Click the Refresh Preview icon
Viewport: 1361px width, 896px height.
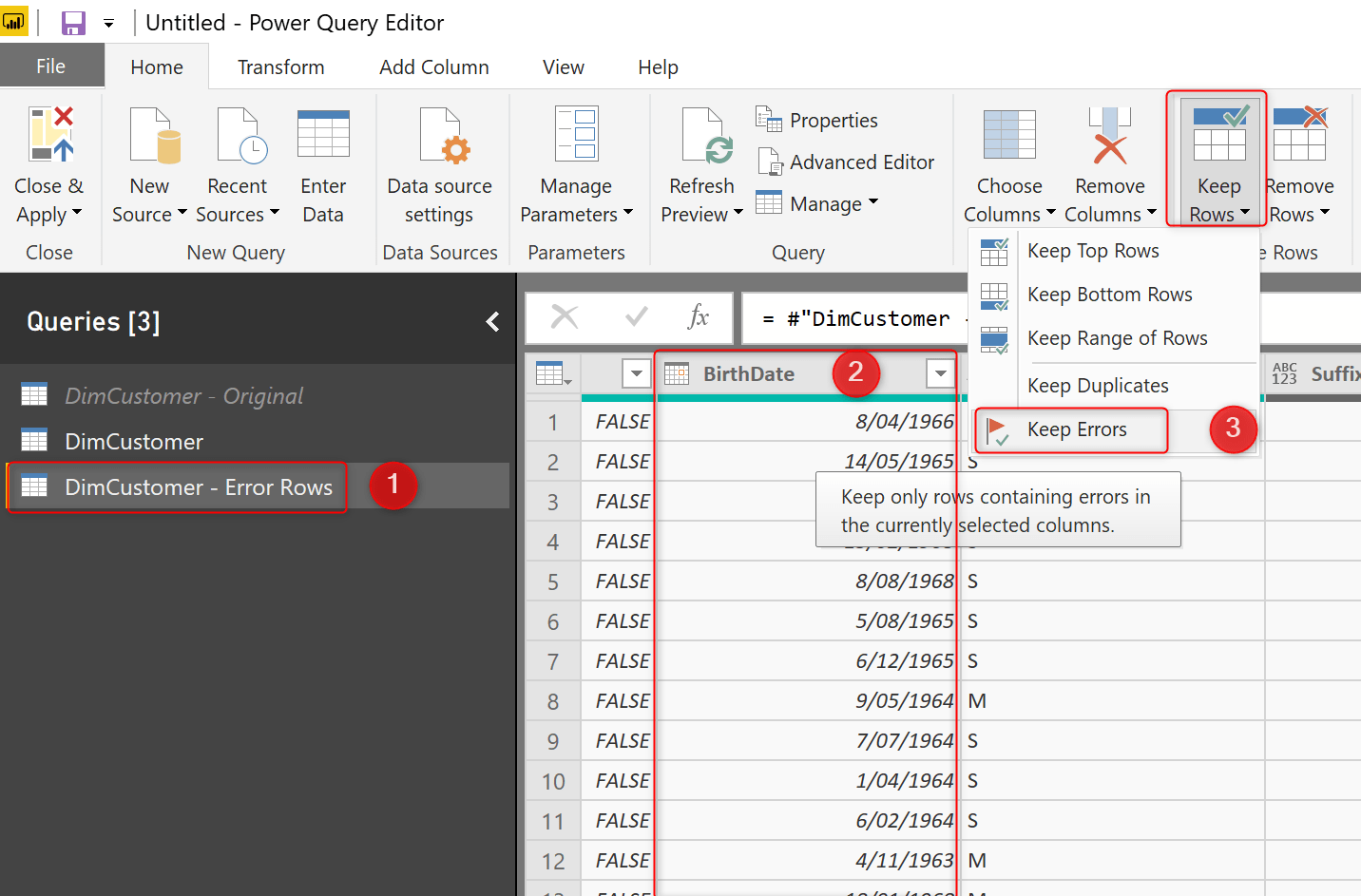pos(705,134)
